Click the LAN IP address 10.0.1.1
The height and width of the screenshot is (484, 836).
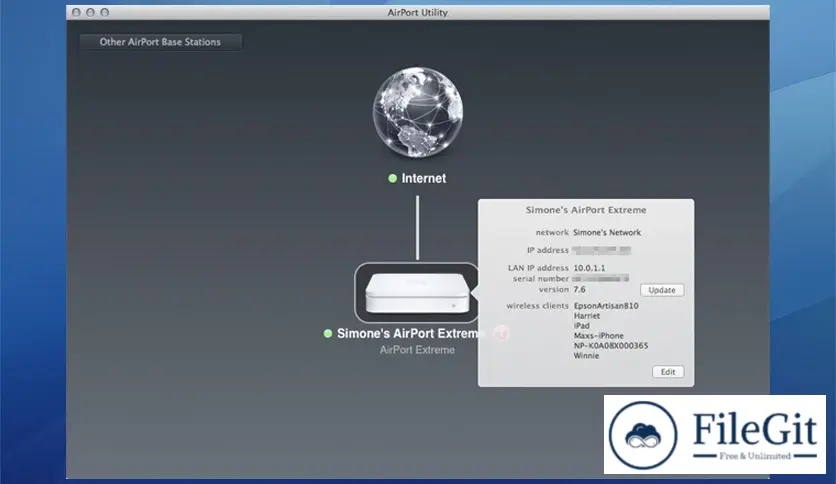pos(589,268)
